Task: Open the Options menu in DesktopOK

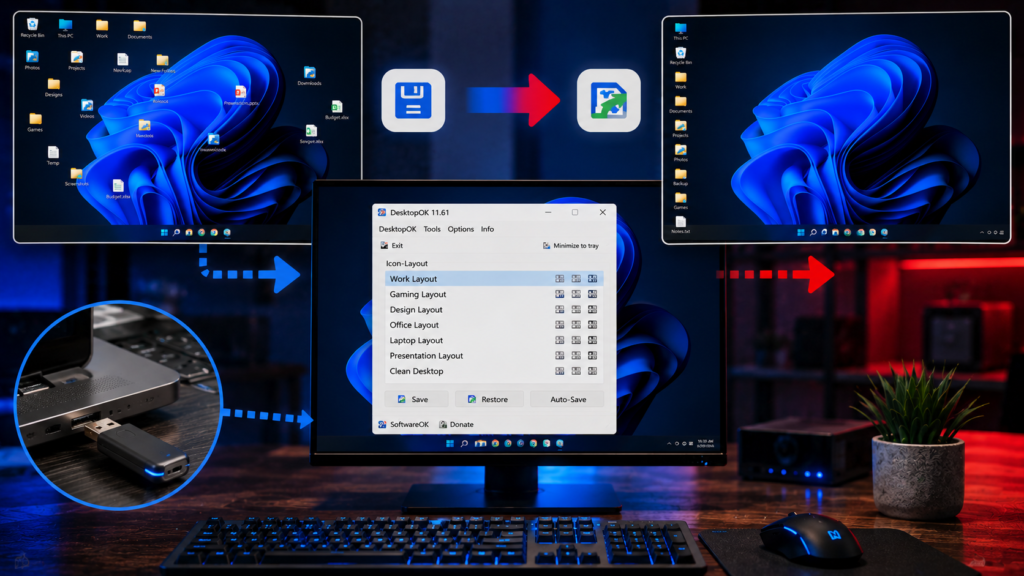Action: coord(460,229)
